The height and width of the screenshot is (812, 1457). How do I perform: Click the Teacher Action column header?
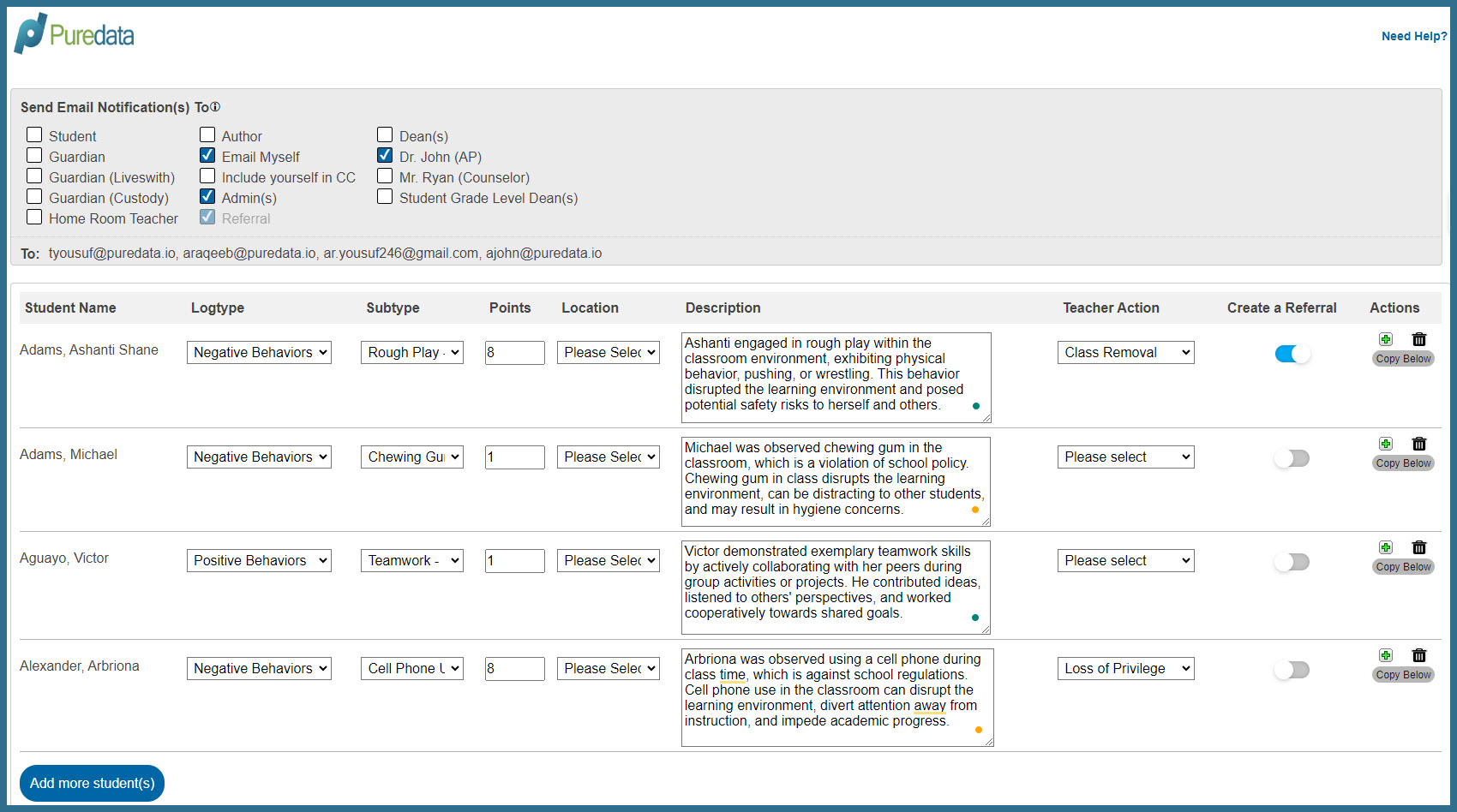pyautogui.click(x=1111, y=307)
